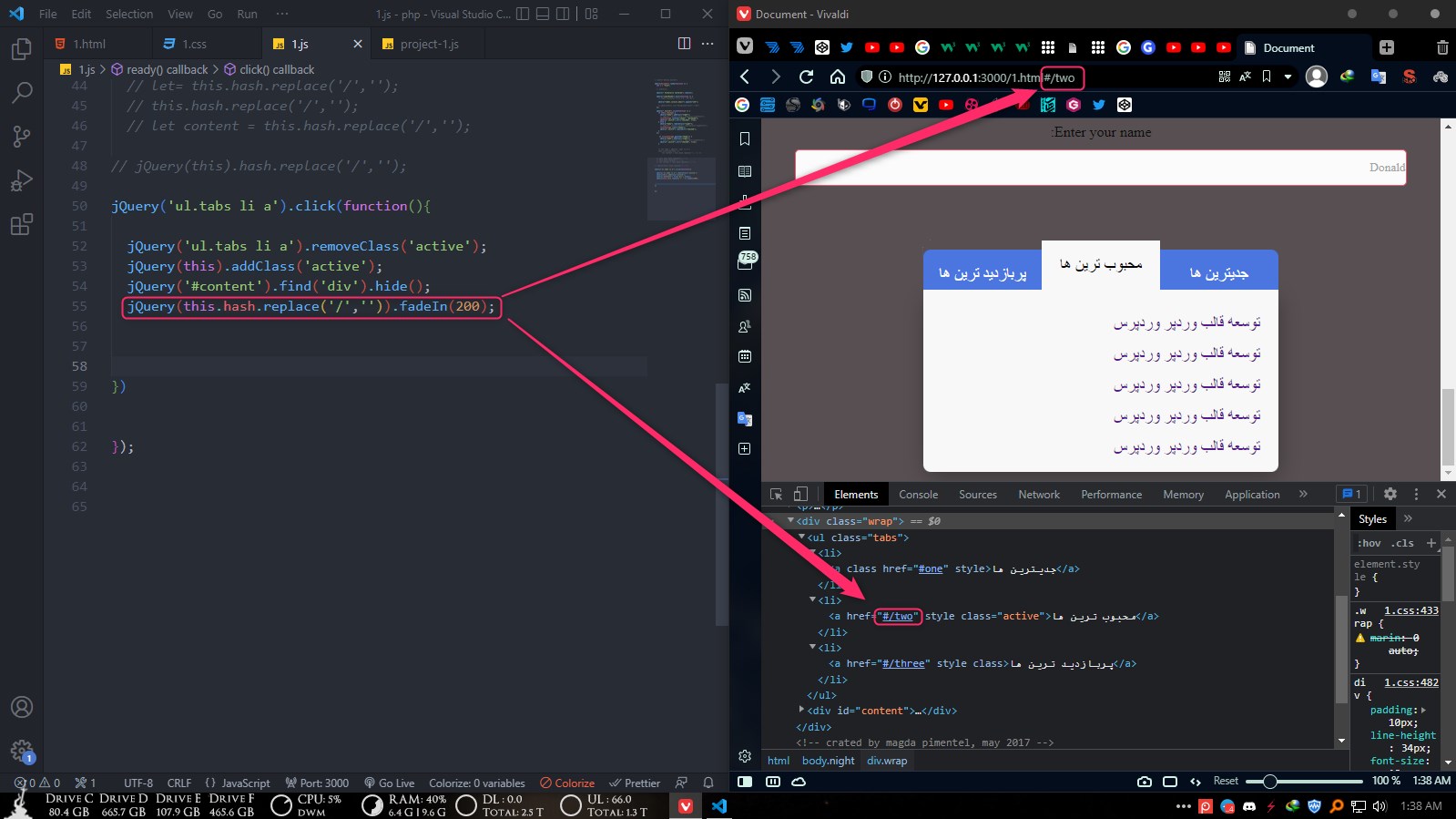Click Prettier in the VS Code status bar

[636, 783]
